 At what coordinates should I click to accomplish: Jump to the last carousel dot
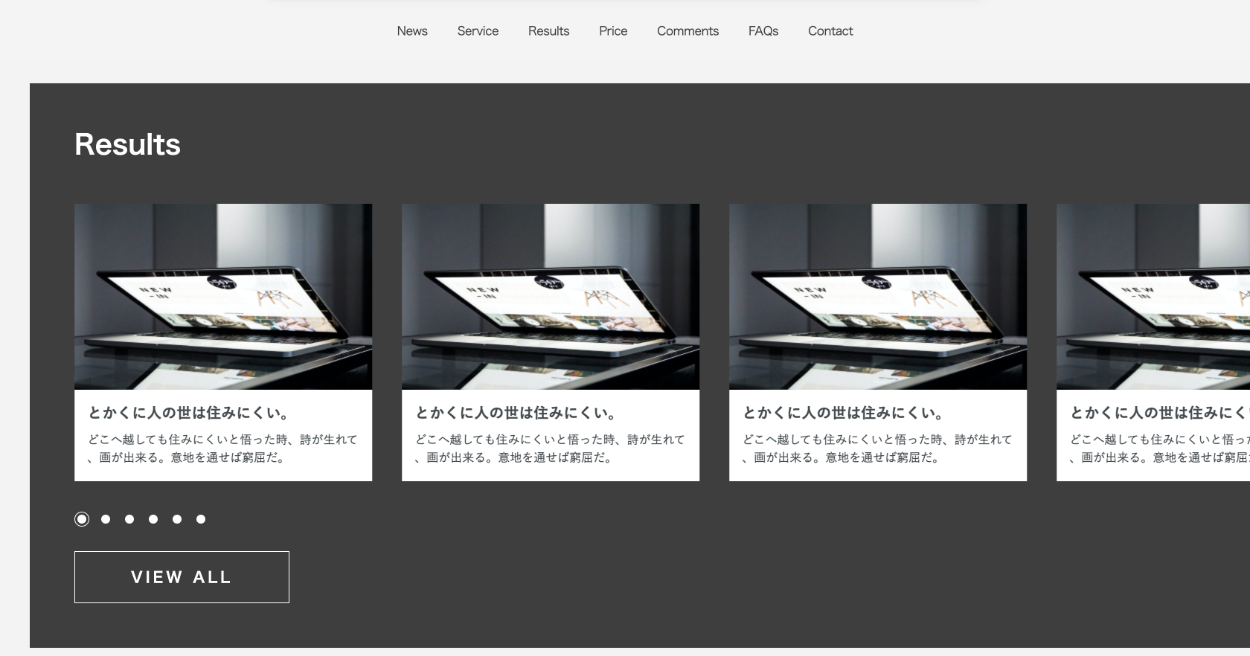(x=201, y=519)
